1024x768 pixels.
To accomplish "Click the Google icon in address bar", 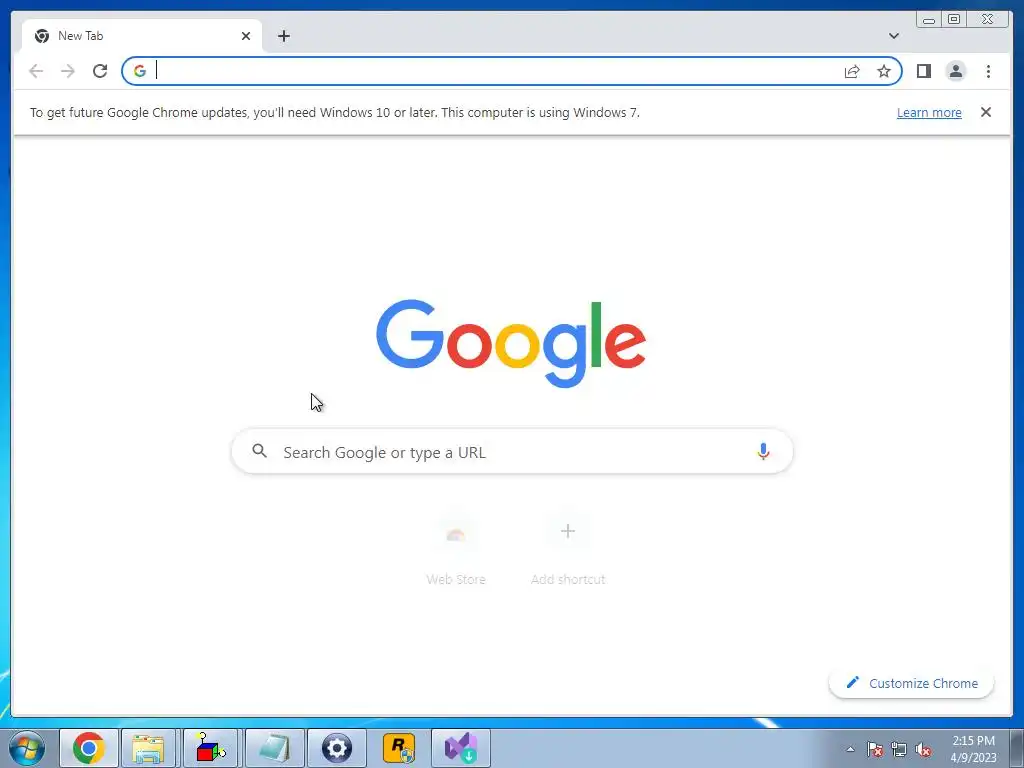I will tap(140, 71).
